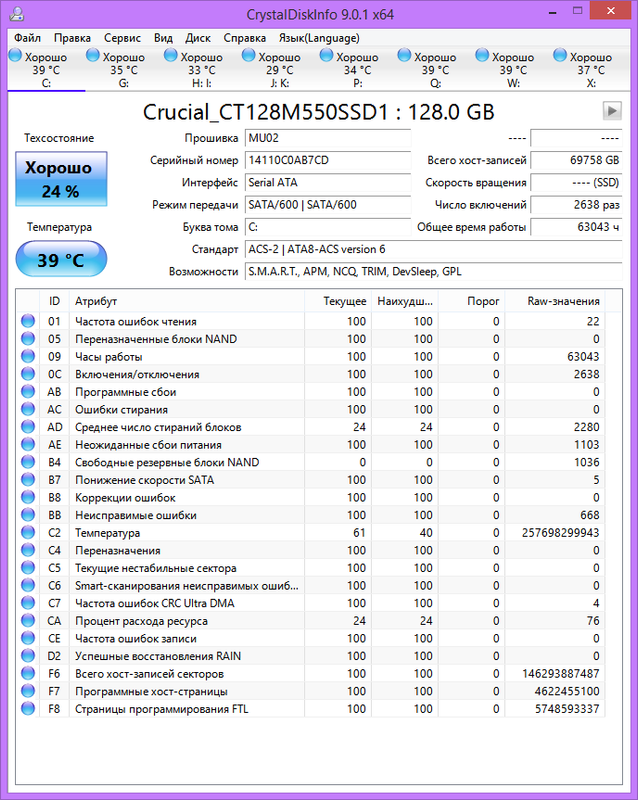The image size is (638, 800).
Task: Select disk Q: status tab
Action: (x=435, y=69)
